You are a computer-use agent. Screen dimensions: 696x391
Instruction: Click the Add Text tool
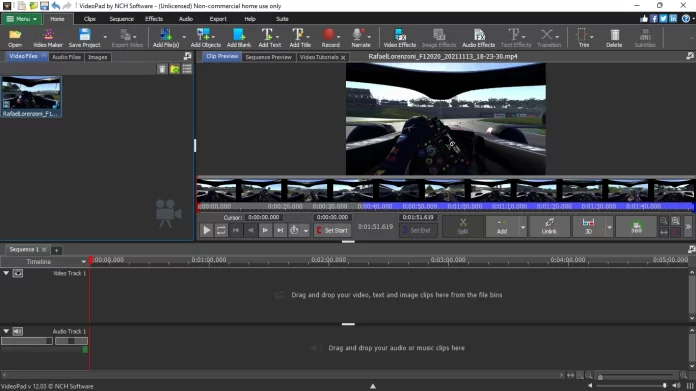[x=269, y=38]
